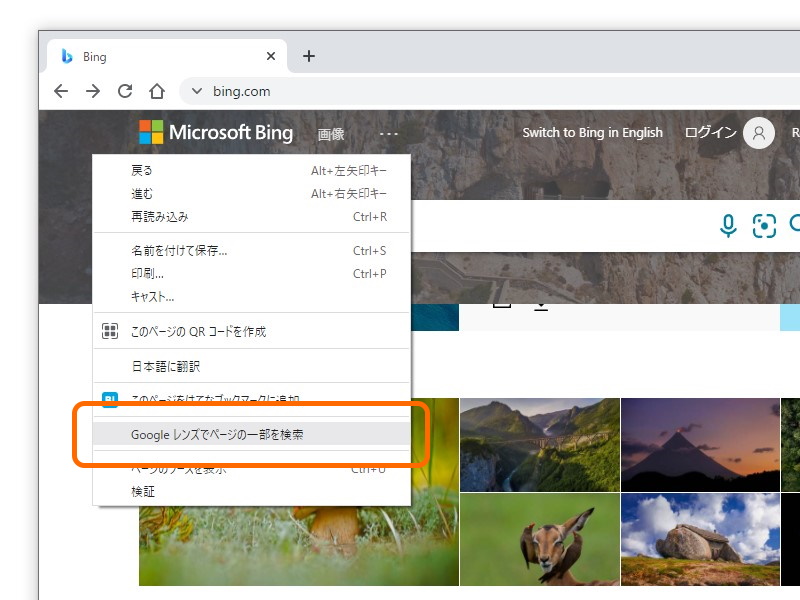Viewport: 800px width, 600px height.
Task: Open the 画像 section in Bing navigation
Action: [331, 133]
